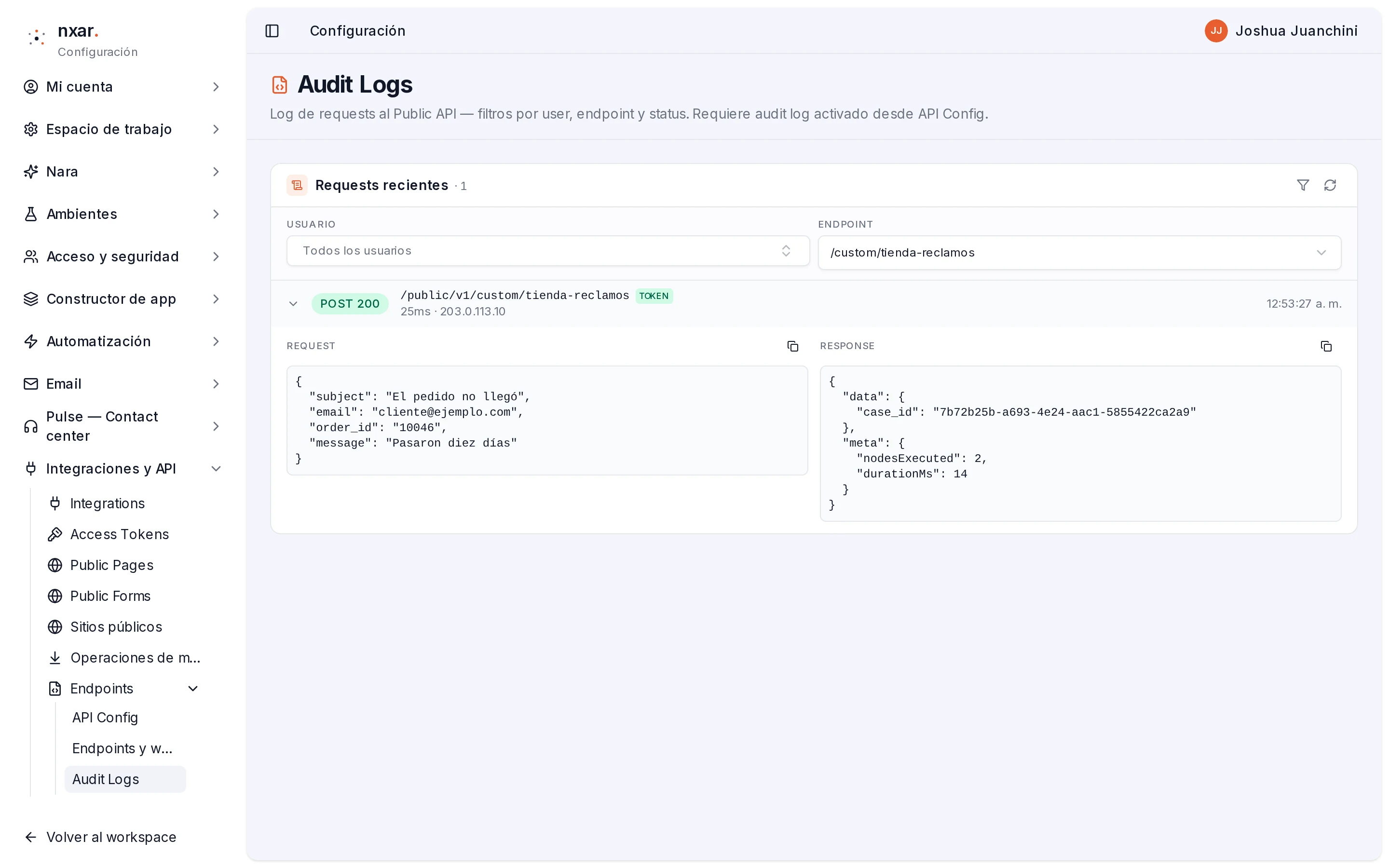Toggle the sidebar panel icon
Screen dimensions: 1389x868
click(x=272, y=31)
